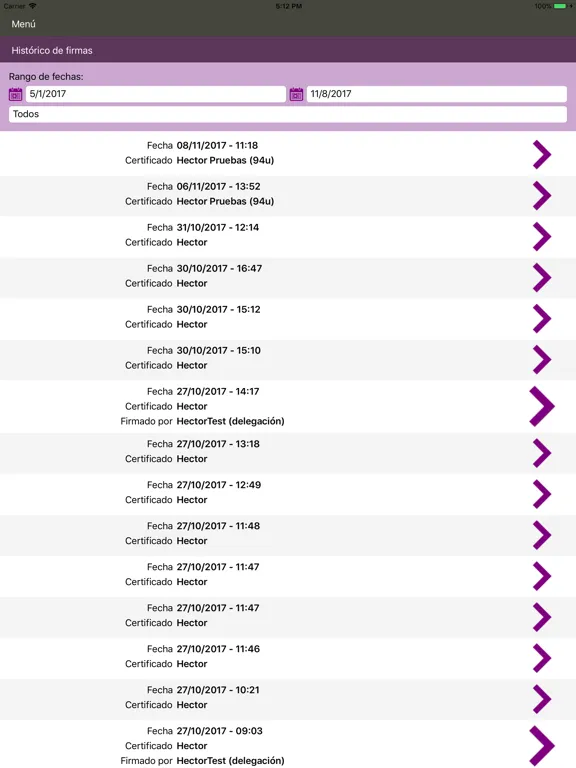This screenshot has height=768, width=576.
Task: Select date text 27/10/2017 - 11:46
Action: [x=218, y=649]
